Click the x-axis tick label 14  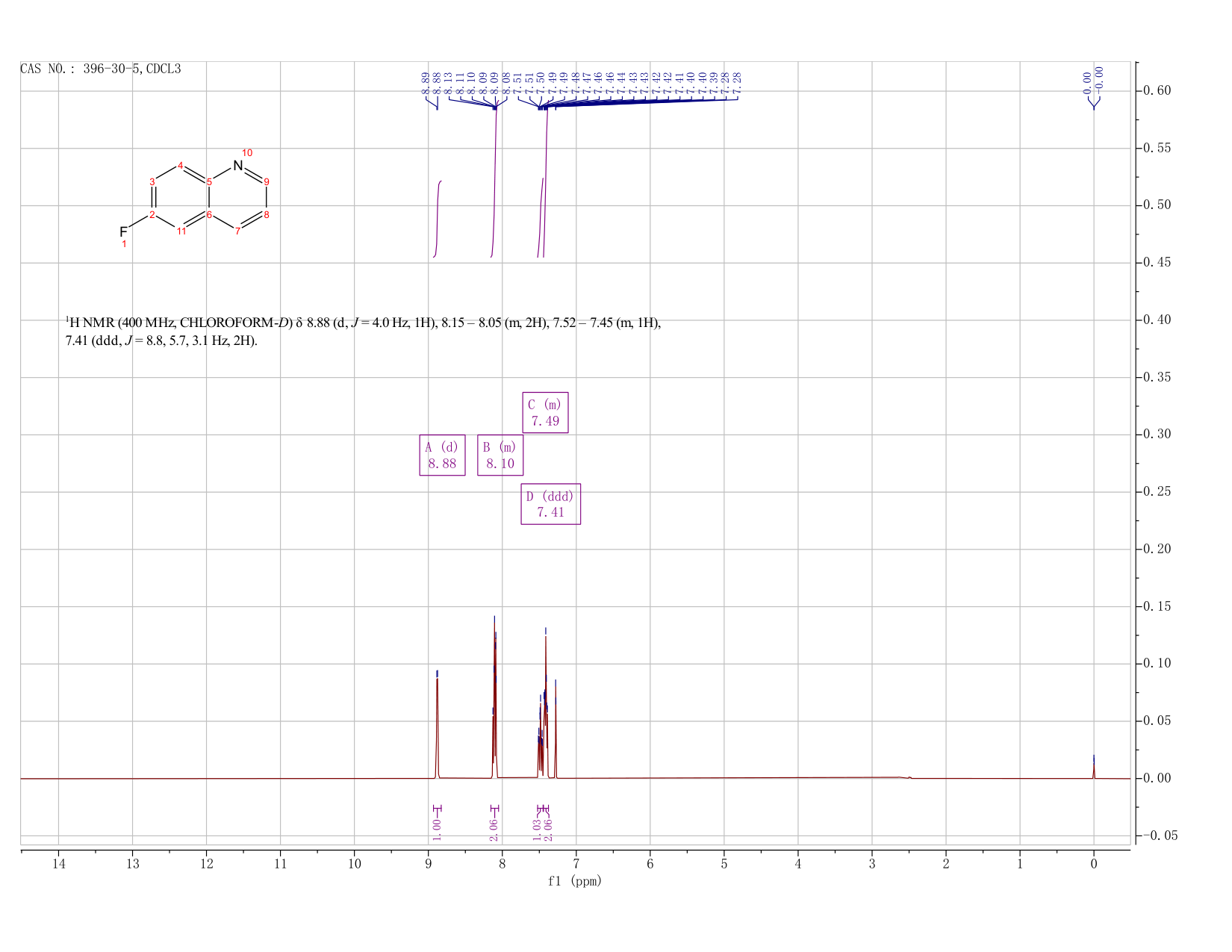[58, 864]
